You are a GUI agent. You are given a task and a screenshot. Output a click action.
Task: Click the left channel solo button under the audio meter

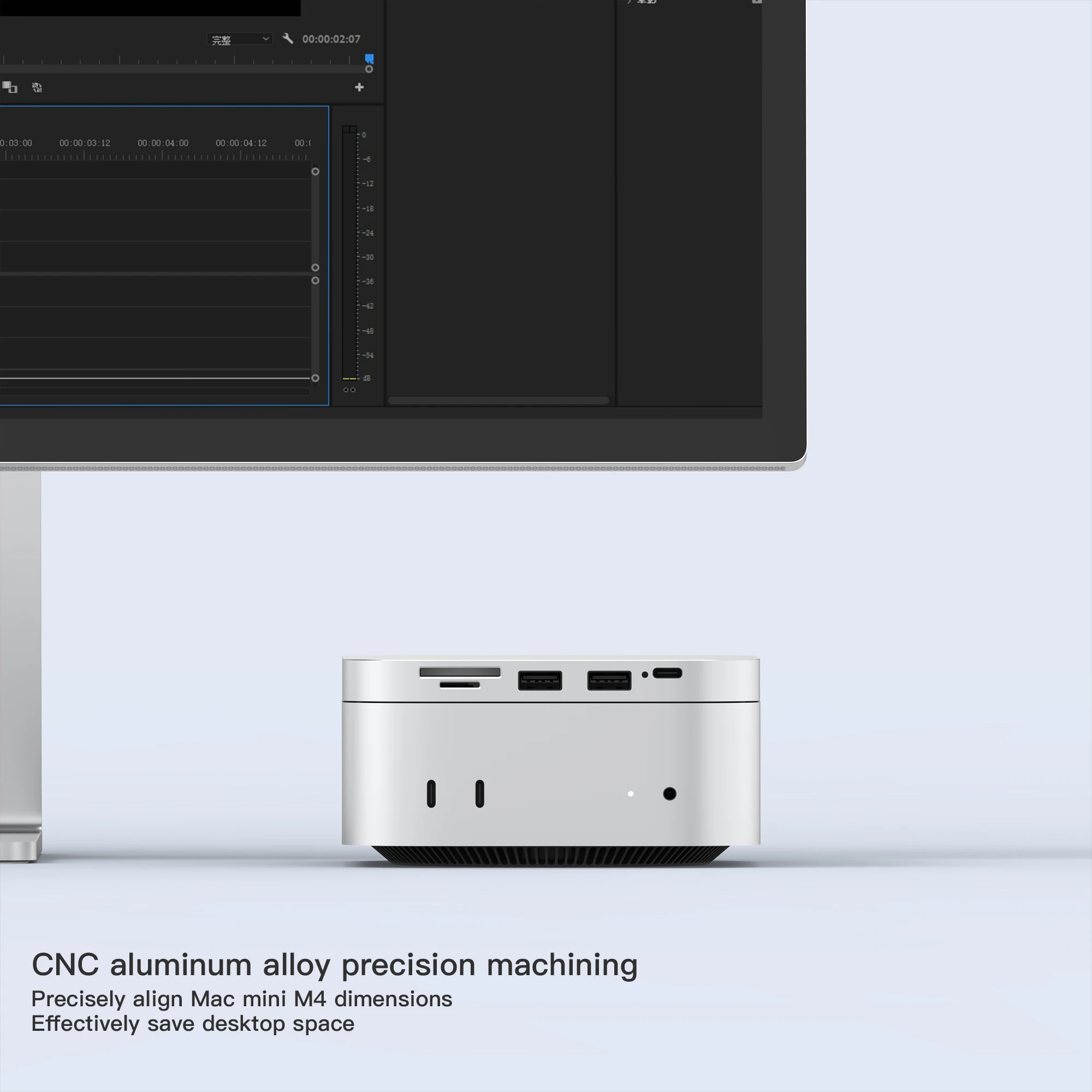(346, 390)
